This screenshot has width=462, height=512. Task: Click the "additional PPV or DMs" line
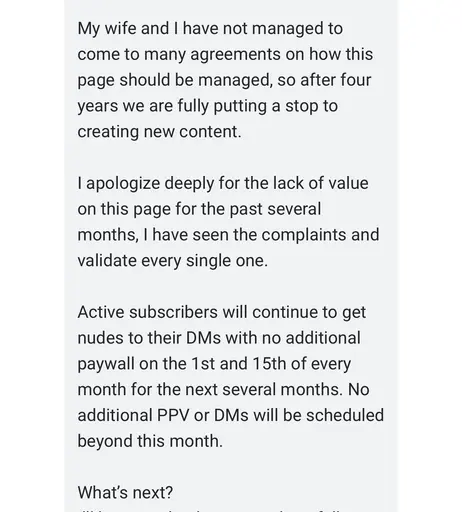(x=231, y=416)
